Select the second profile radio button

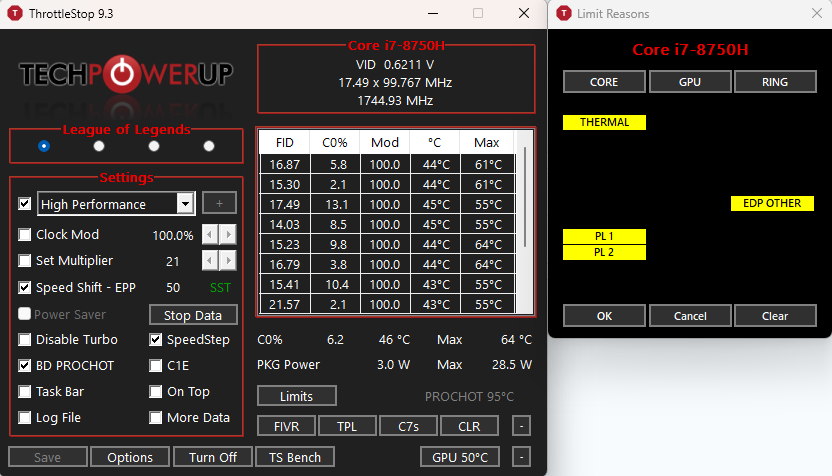(99, 146)
